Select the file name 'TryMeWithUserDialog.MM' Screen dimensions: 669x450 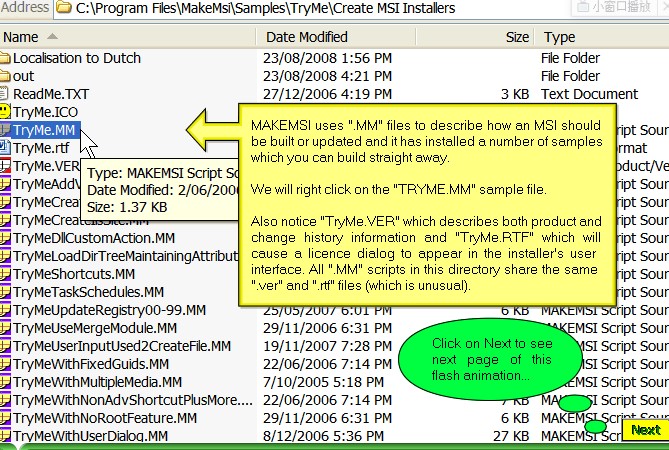point(90,435)
